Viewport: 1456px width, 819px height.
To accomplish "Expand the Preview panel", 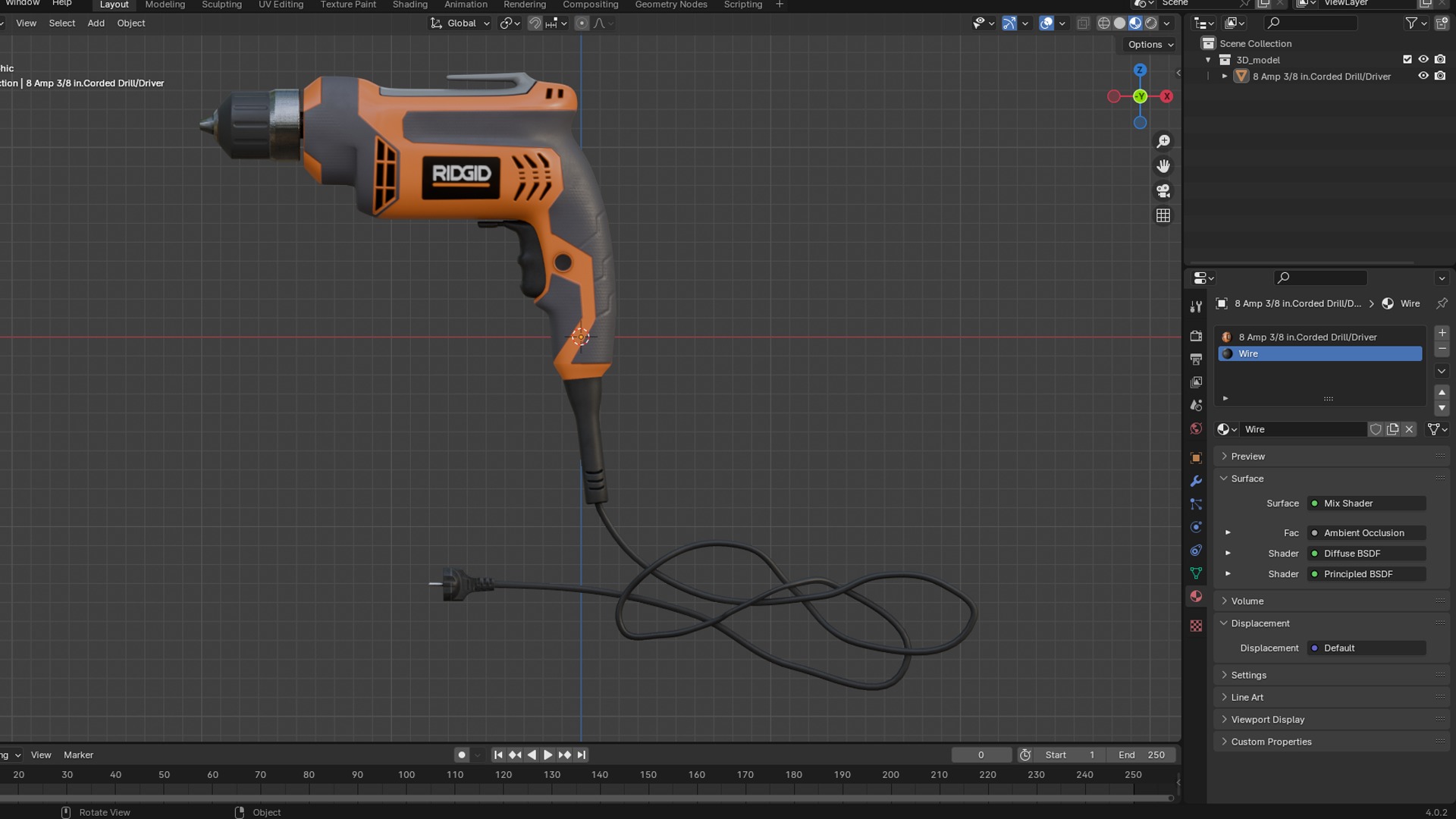I will pos(1247,457).
